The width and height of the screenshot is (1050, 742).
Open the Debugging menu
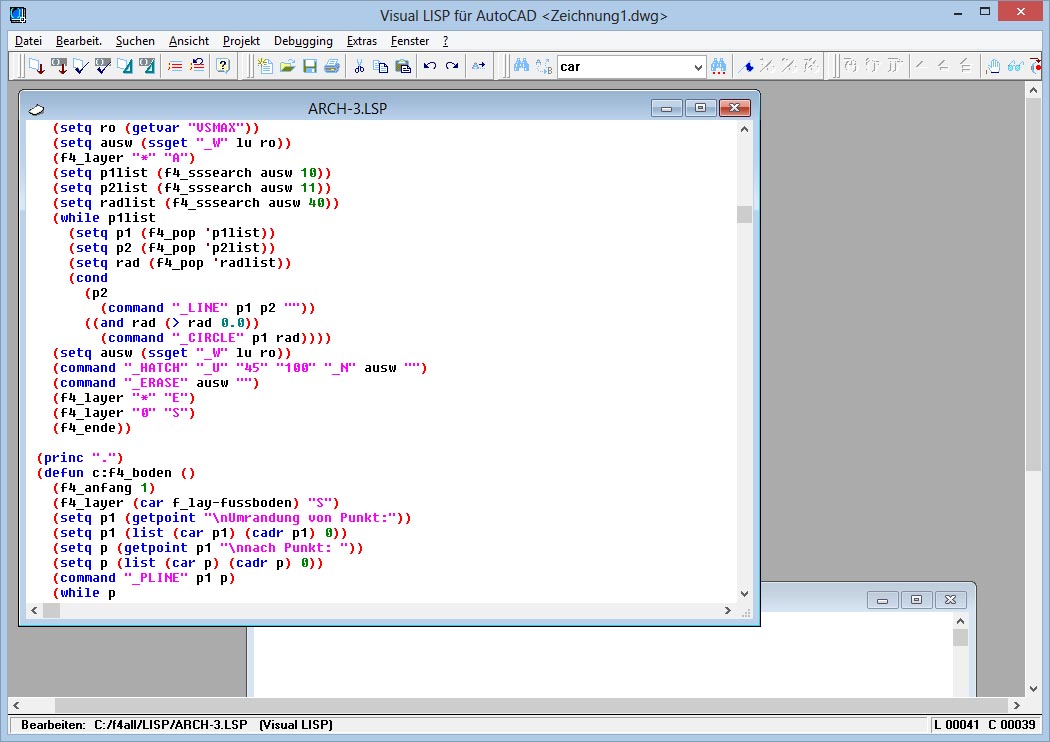tap(303, 41)
